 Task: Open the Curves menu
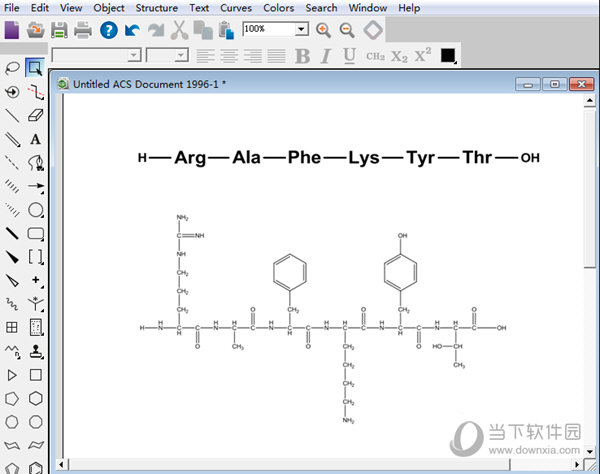[236, 8]
